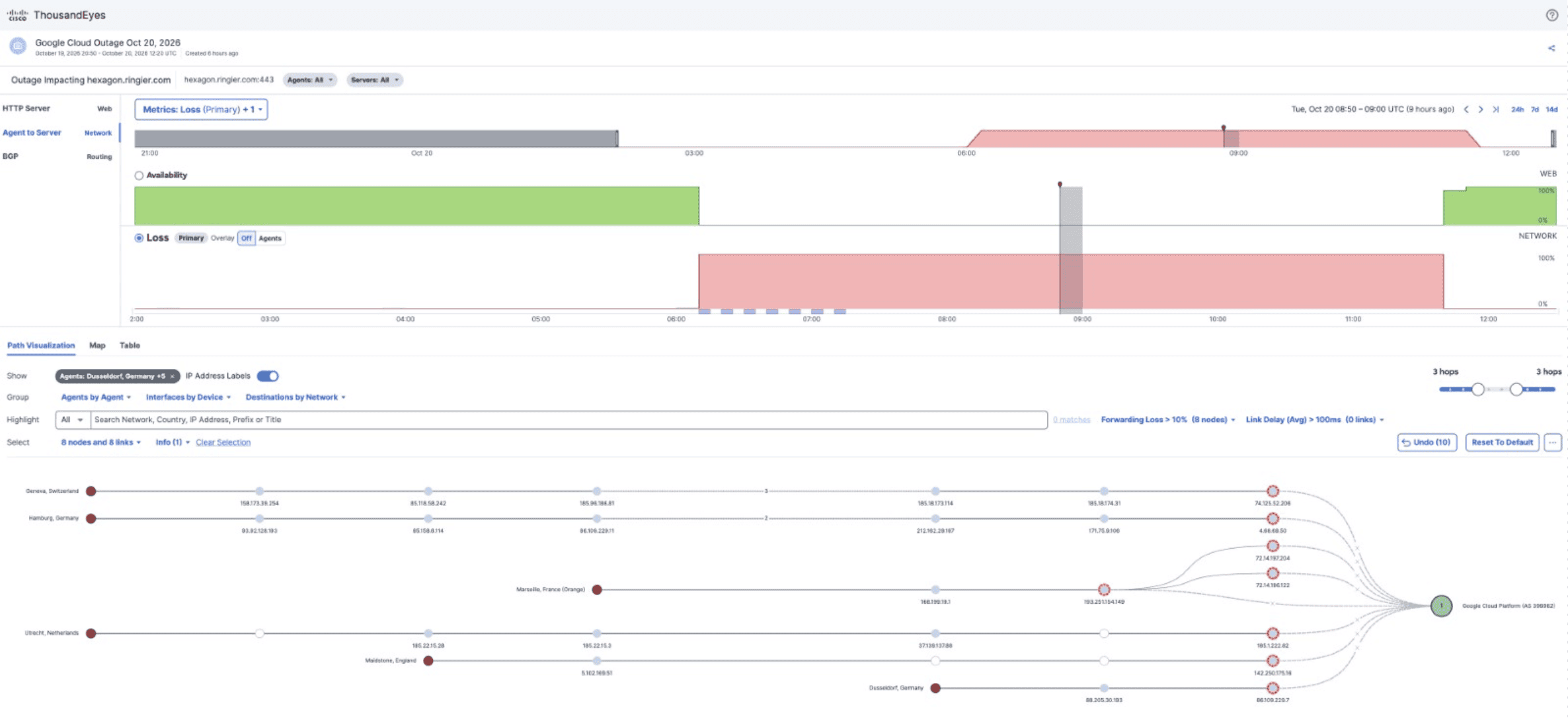1568x722 pixels.
Task: Click the loss node 72.14.197.204
Action: 1273,546
